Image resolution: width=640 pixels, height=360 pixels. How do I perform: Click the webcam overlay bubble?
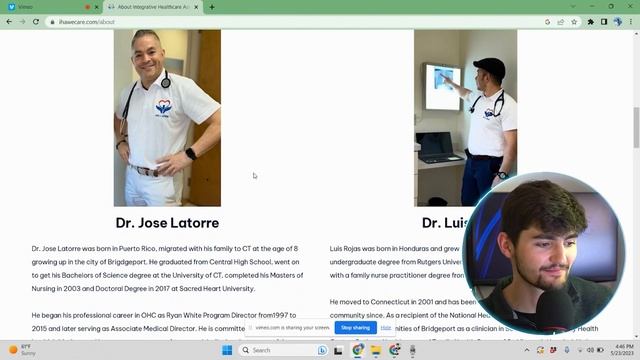[544, 254]
